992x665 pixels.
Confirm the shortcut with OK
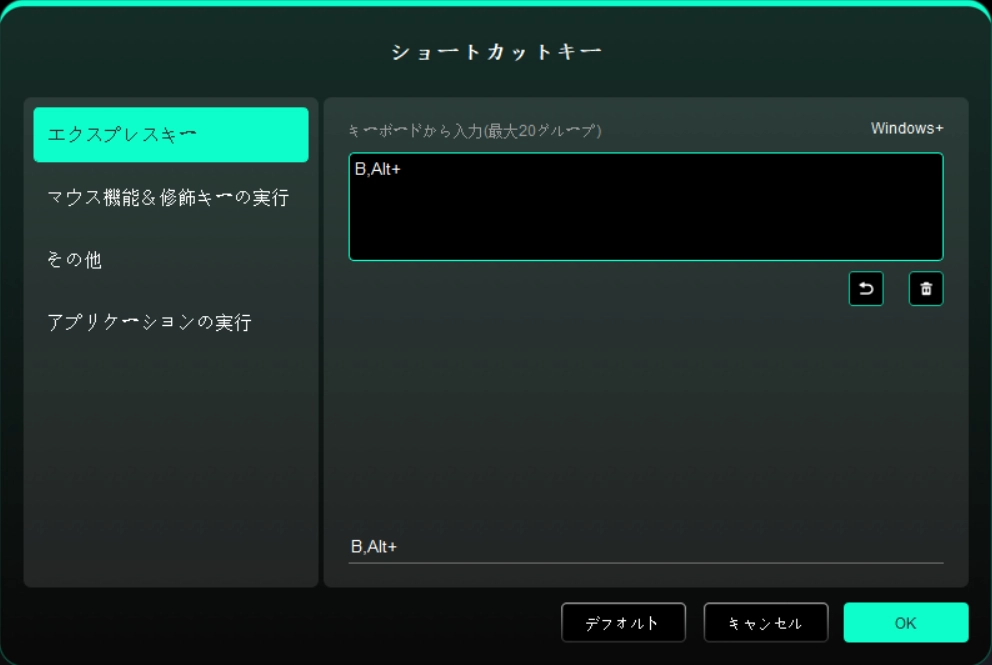(x=905, y=623)
